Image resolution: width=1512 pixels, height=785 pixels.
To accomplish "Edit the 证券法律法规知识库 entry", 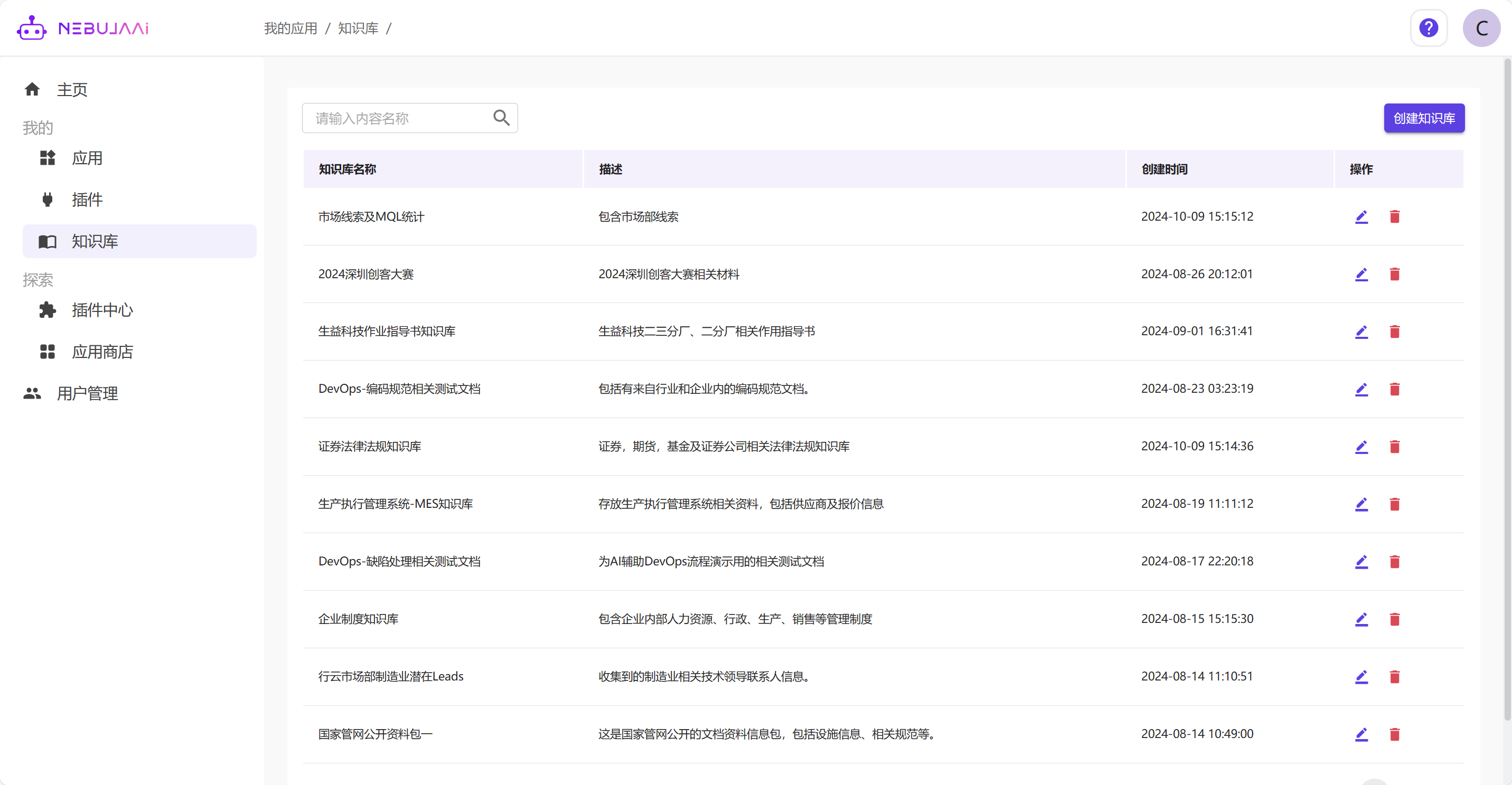I will tap(1361, 447).
